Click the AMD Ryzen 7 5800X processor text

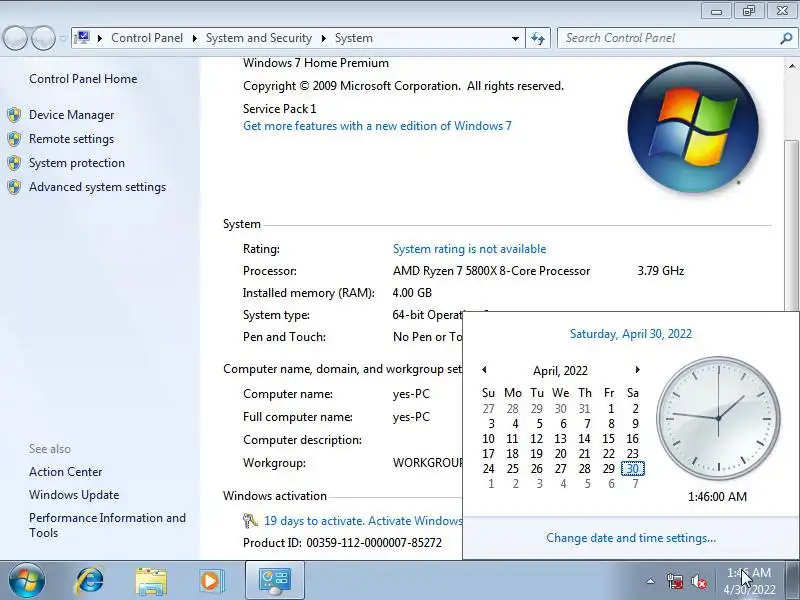(x=491, y=270)
